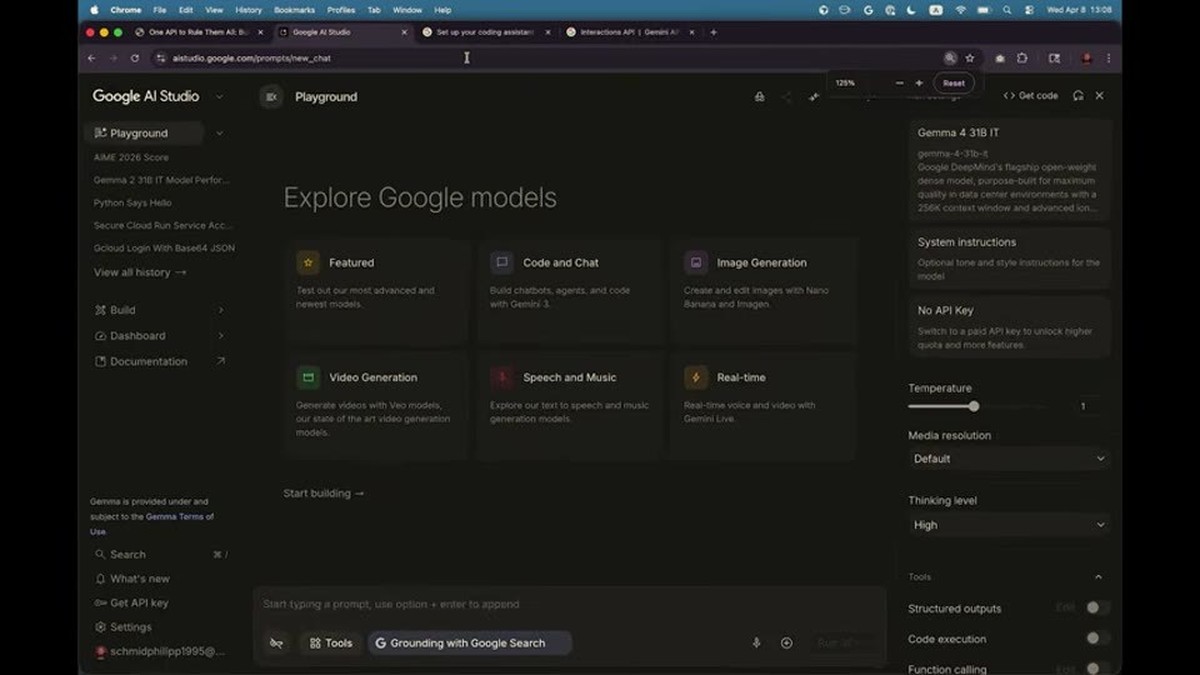Click the prompt text input area
This screenshot has width=1200, height=675.
[568, 604]
